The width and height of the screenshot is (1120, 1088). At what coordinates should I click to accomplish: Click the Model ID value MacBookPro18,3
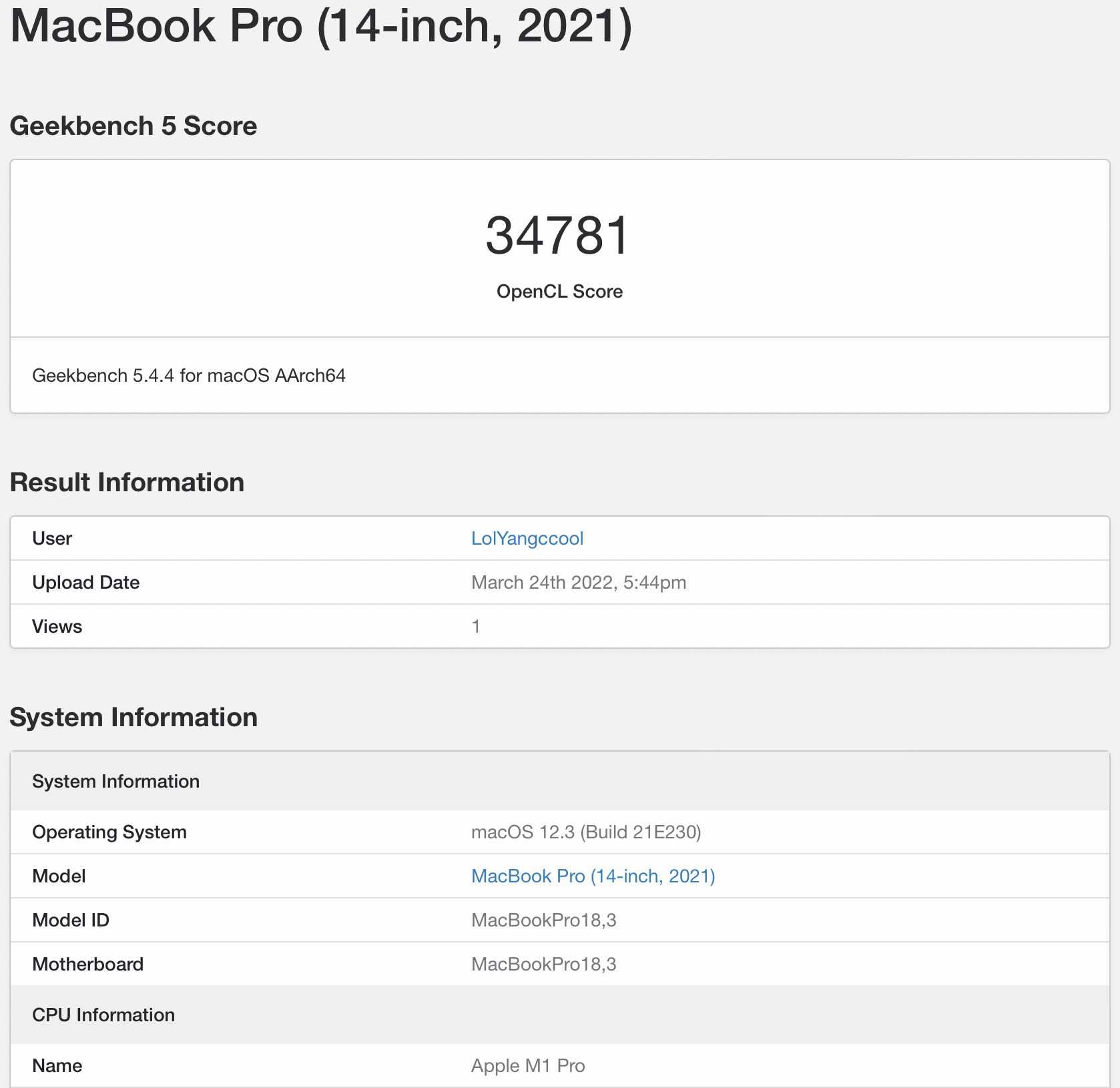pyautogui.click(x=543, y=920)
